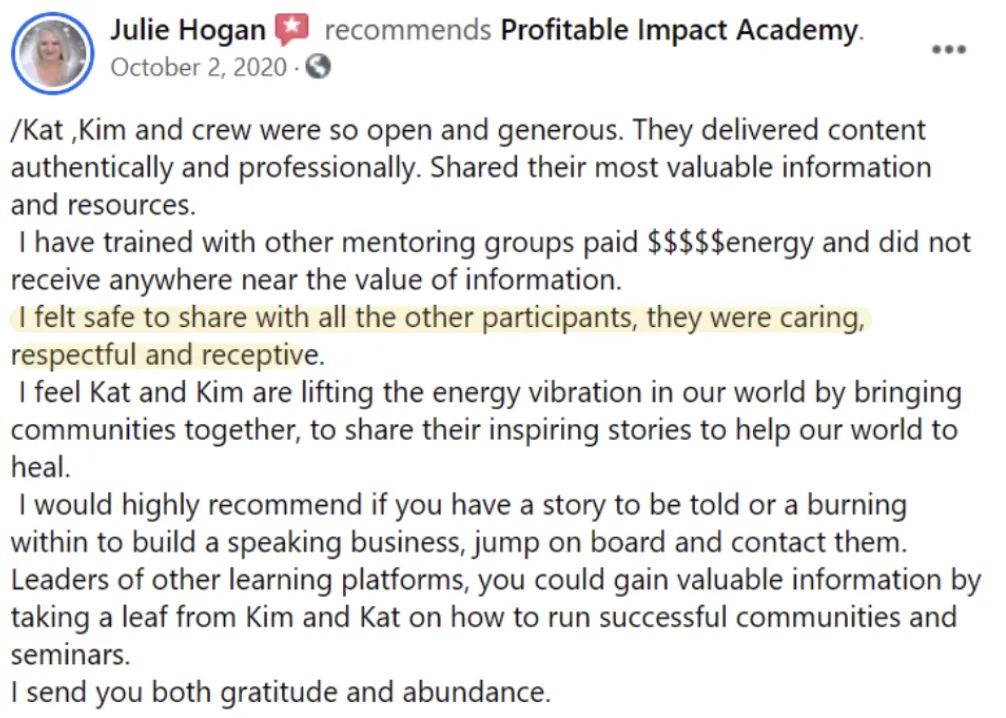Click "I send you both gratitude and abundance" line
Screen dimensions: 1006x718
click(x=281, y=692)
